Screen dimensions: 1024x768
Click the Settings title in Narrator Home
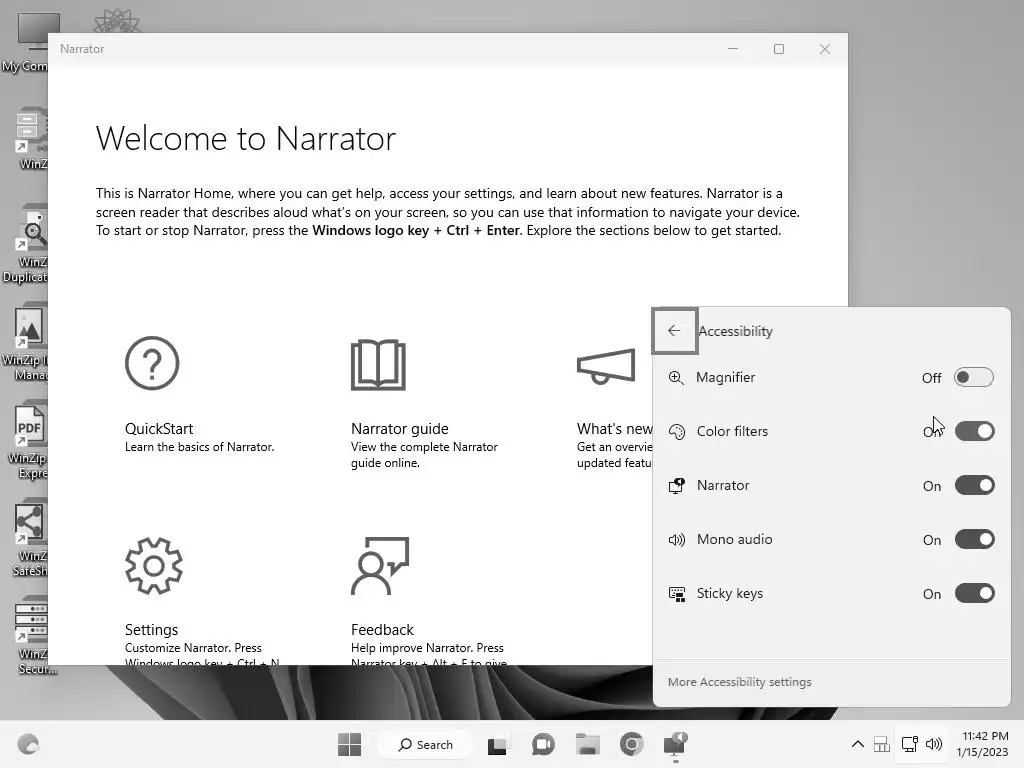coord(152,630)
